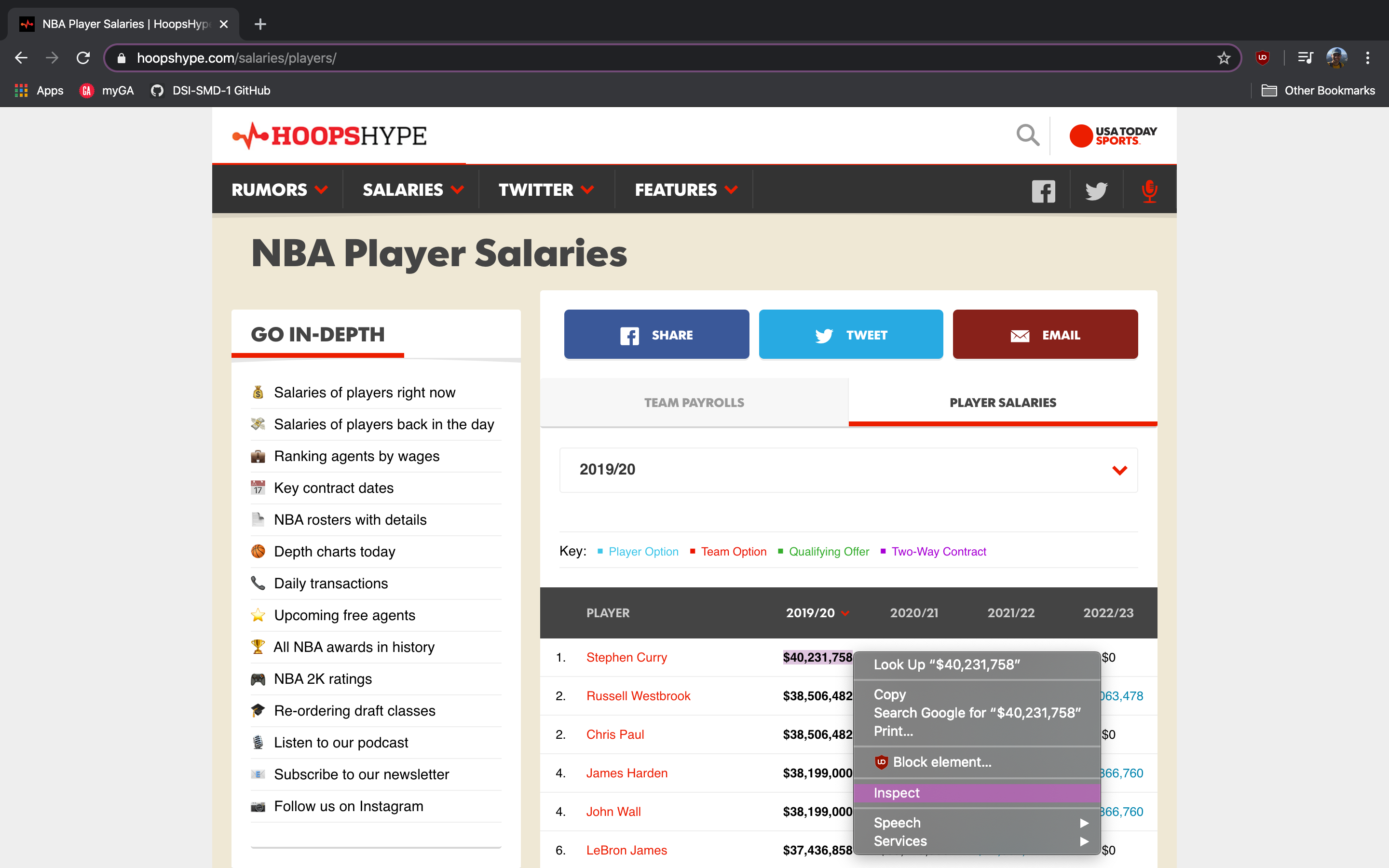This screenshot has width=1389, height=868.
Task: Expand the Features nav menu
Action: pyautogui.click(x=686, y=190)
